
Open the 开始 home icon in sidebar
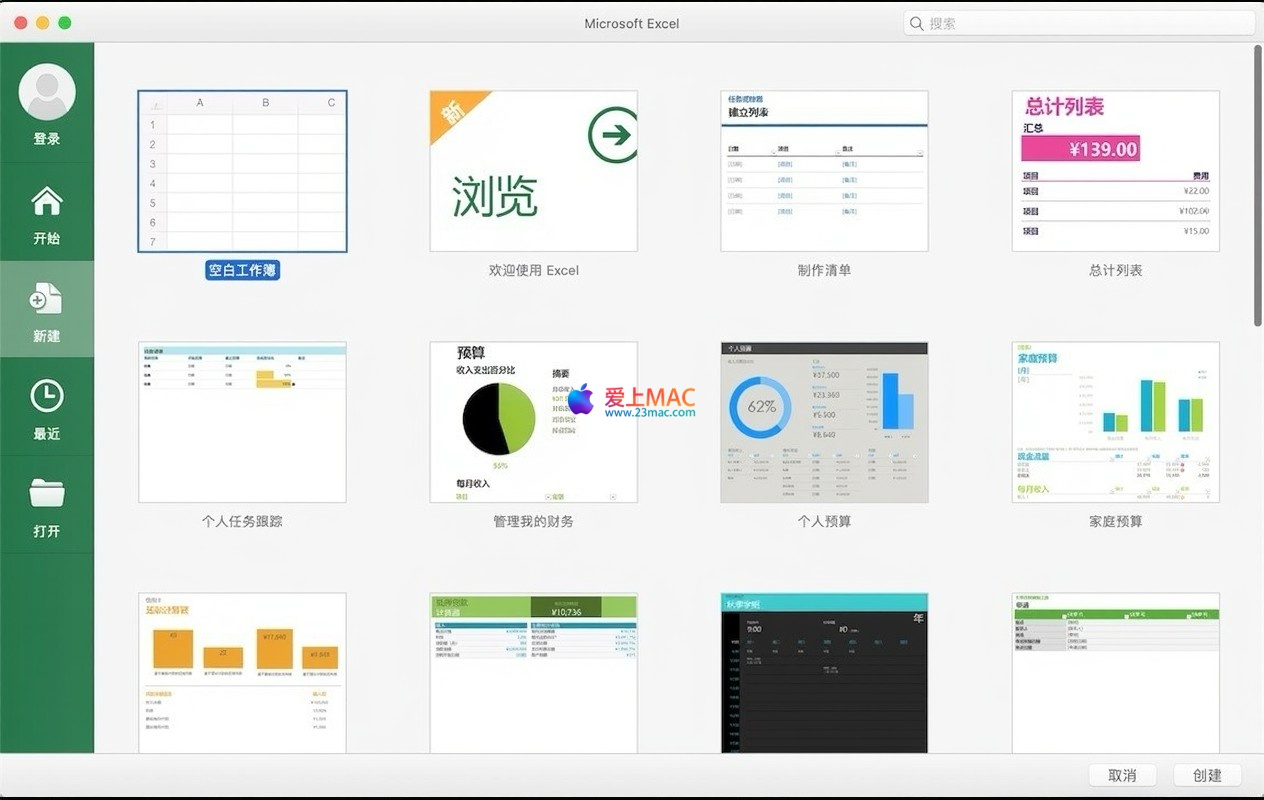click(x=47, y=202)
